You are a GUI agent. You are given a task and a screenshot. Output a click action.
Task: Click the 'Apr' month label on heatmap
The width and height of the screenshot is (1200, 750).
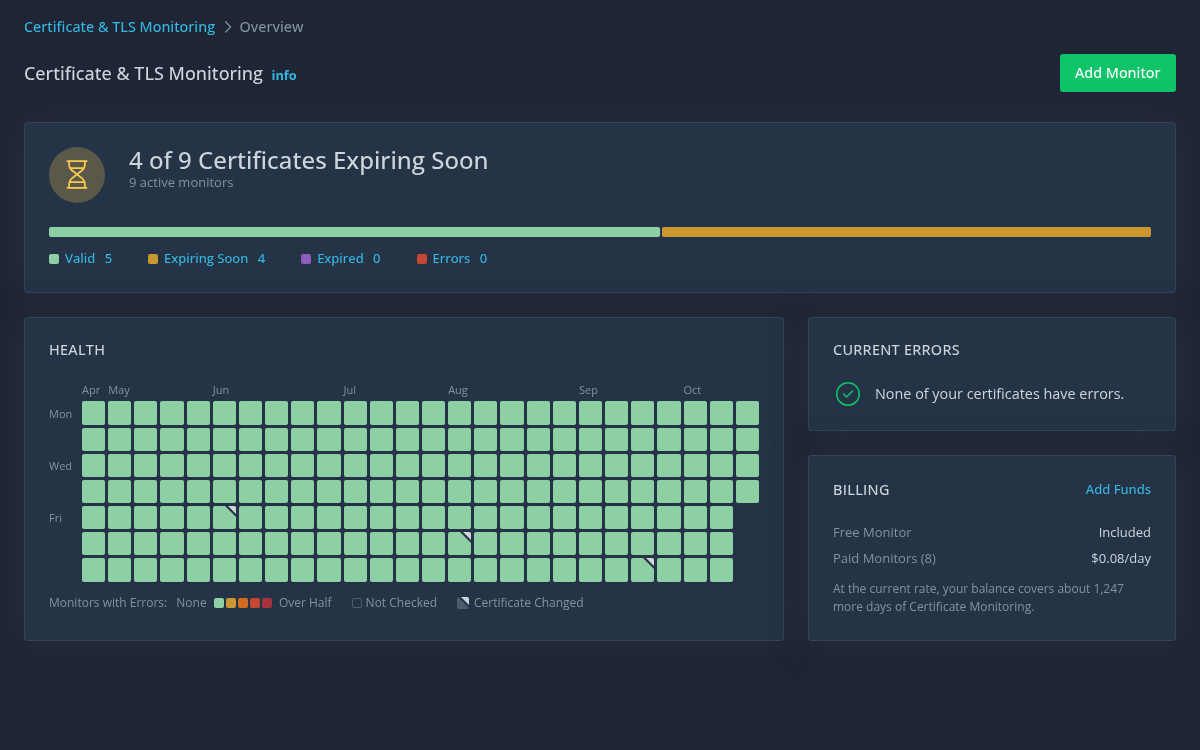click(x=91, y=390)
